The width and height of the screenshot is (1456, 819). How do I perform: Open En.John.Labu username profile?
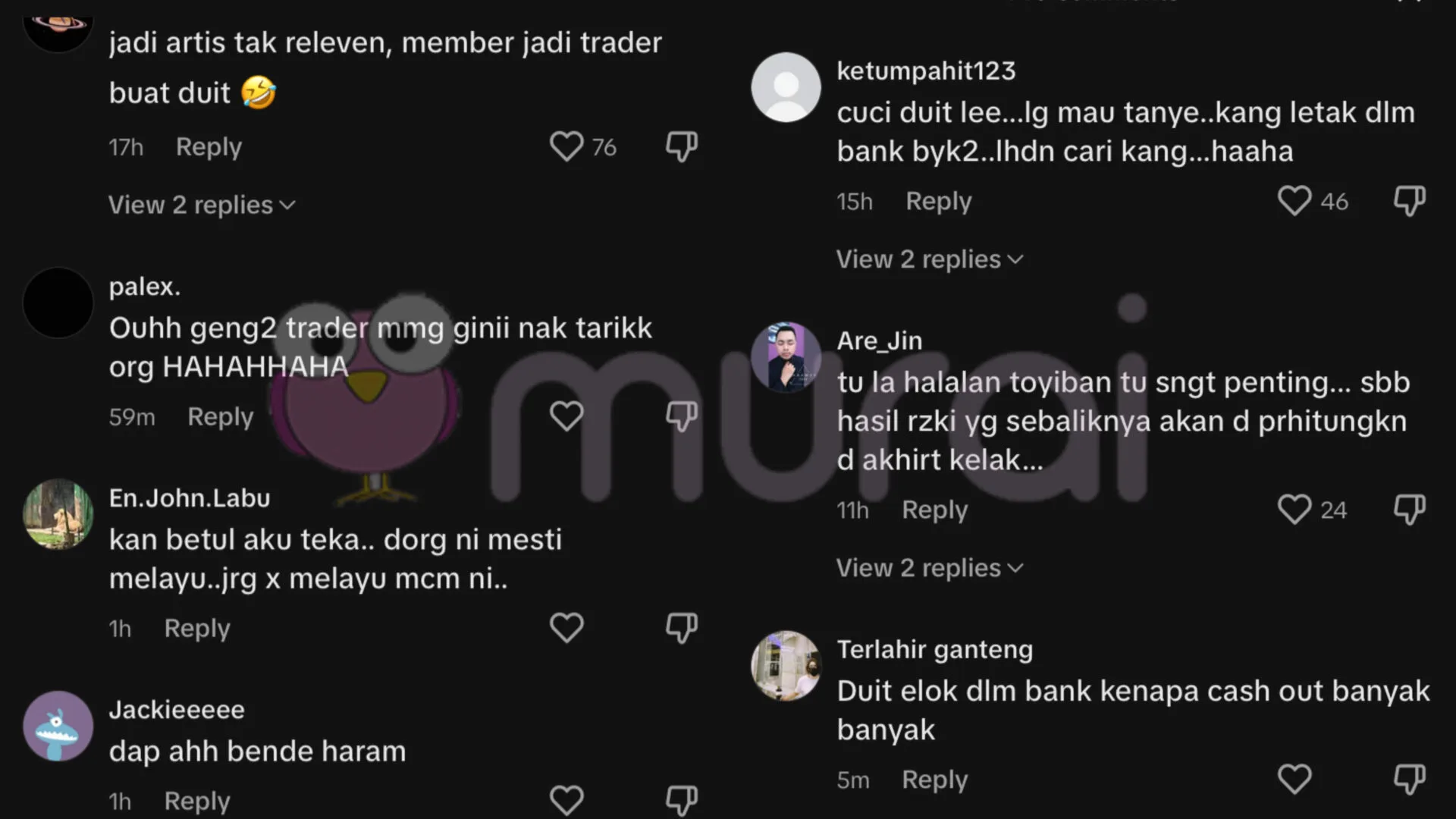[x=190, y=498]
